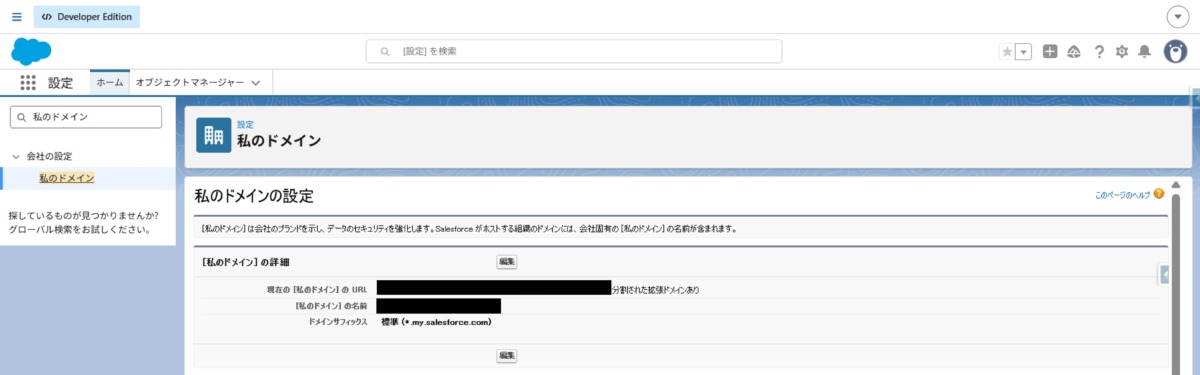Focus the [設定] を検索 search box
The width and height of the screenshot is (1200, 375).
point(574,51)
